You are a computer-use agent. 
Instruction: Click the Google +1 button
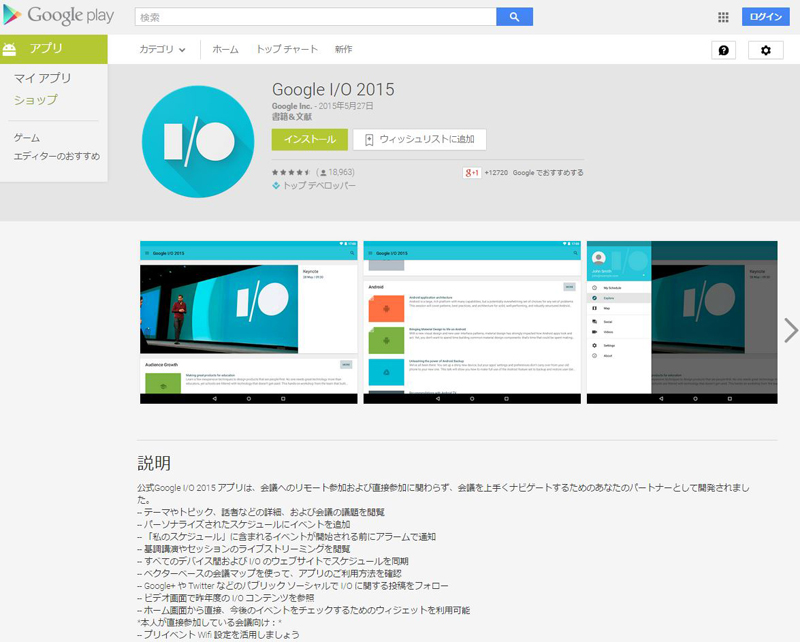click(x=471, y=172)
